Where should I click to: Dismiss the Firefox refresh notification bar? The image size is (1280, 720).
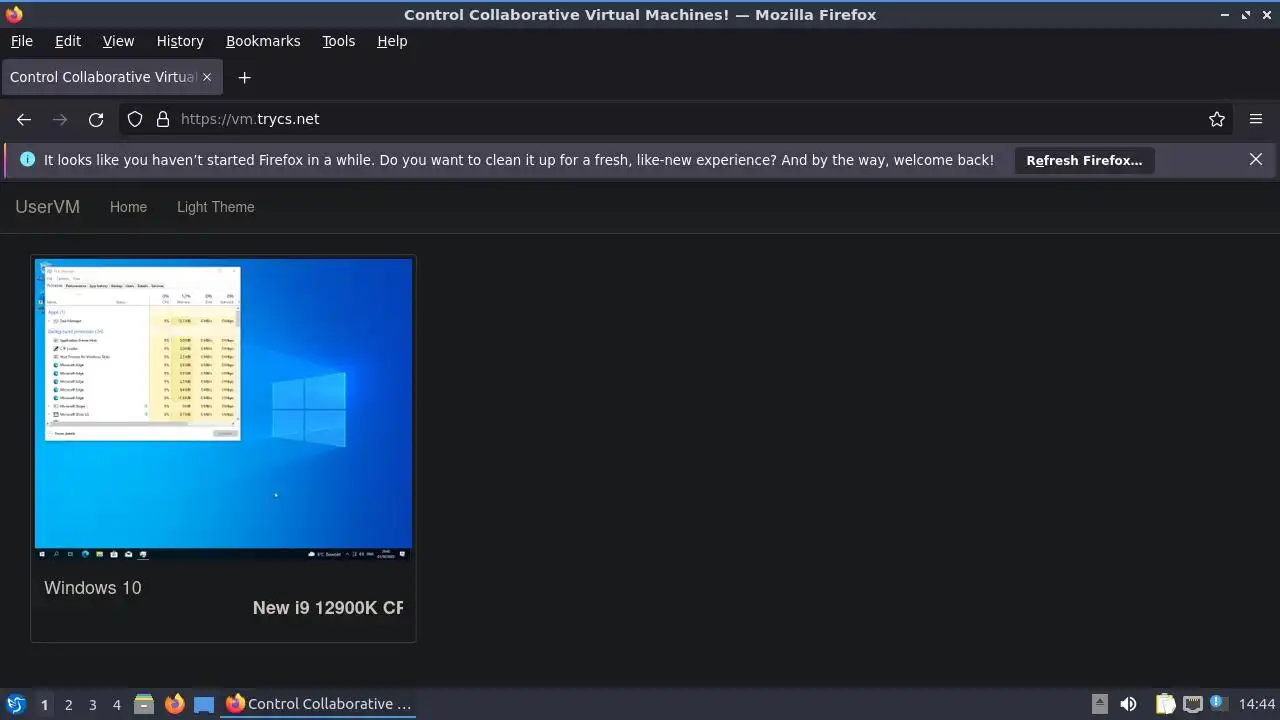coord(1256,159)
